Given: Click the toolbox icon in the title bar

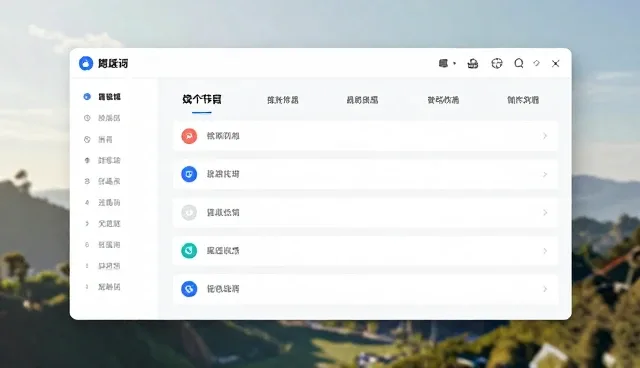Looking at the screenshot, I should 473,63.
